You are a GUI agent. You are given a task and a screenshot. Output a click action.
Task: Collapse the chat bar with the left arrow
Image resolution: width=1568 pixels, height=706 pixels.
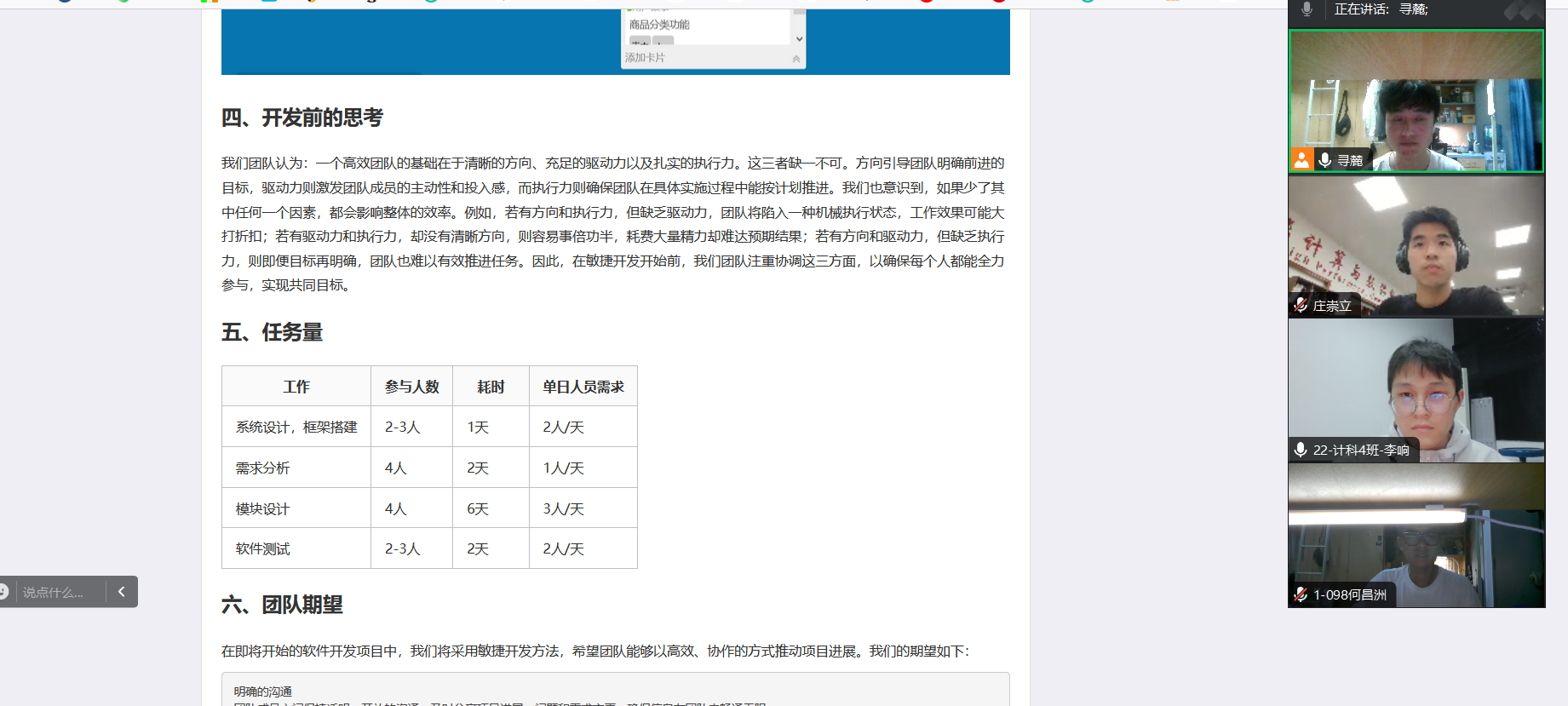tap(122, 592)
